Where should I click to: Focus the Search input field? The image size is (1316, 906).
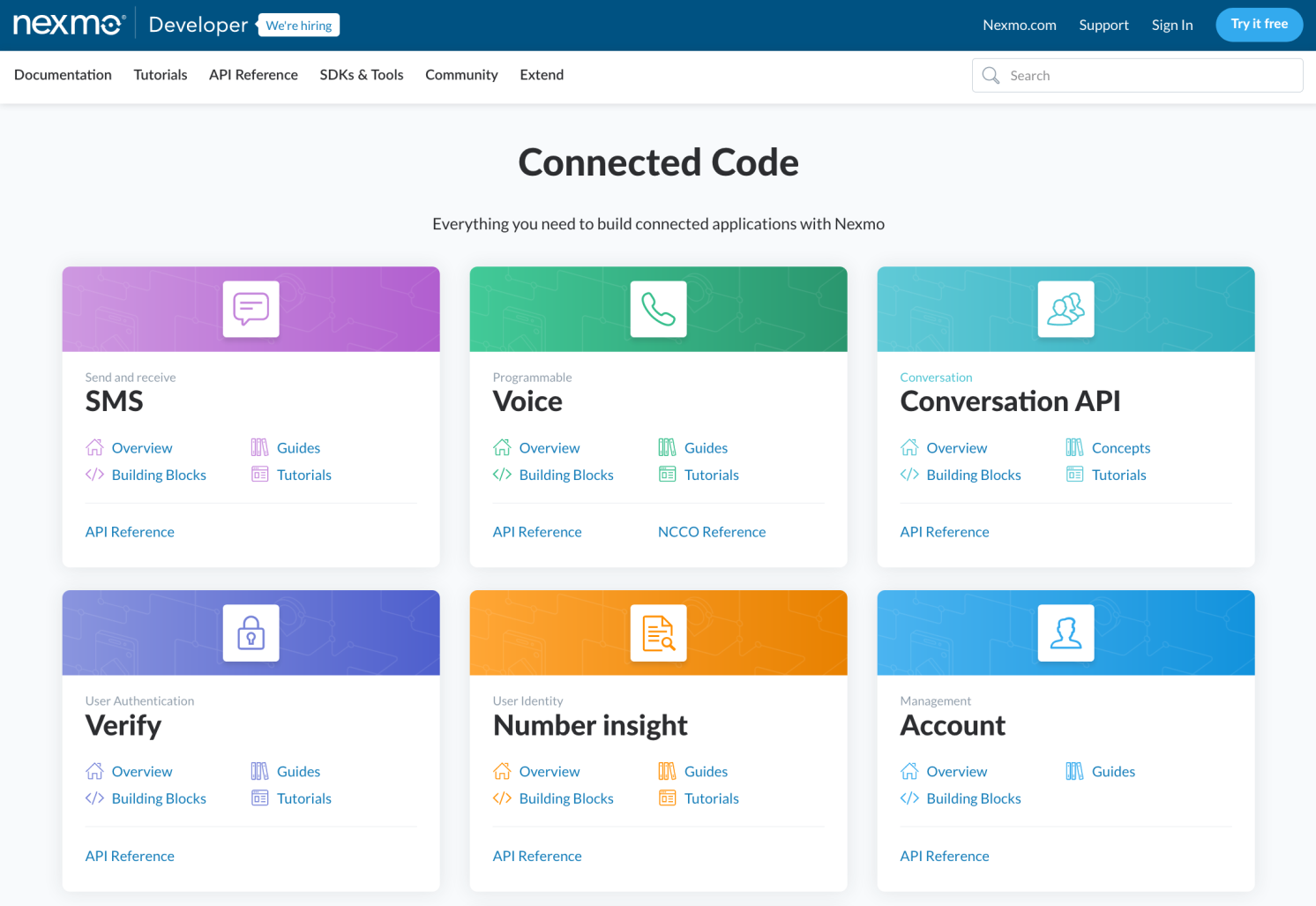[1138, 76]
